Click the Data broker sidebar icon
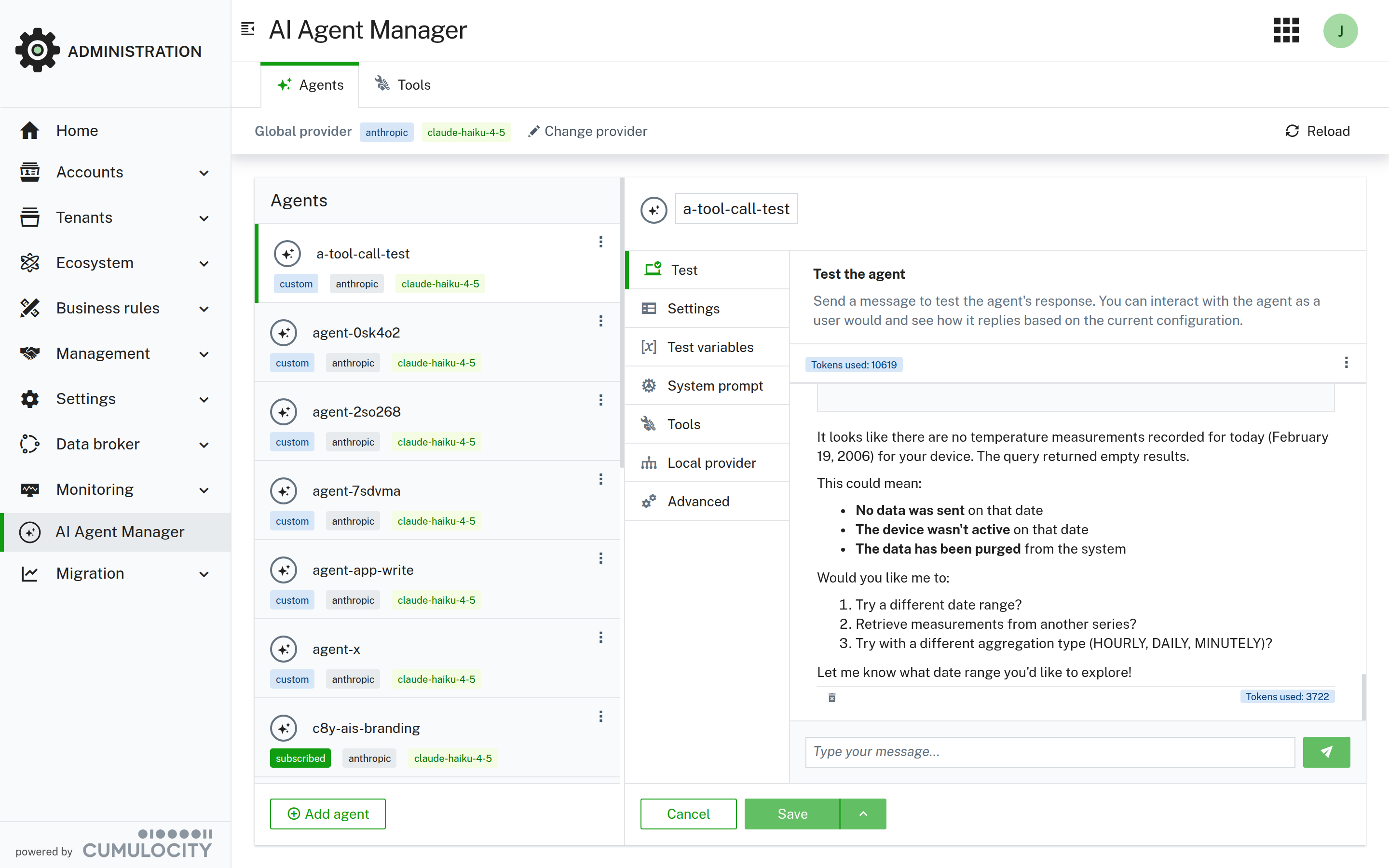1389x868 pixels. pos(29,444)
